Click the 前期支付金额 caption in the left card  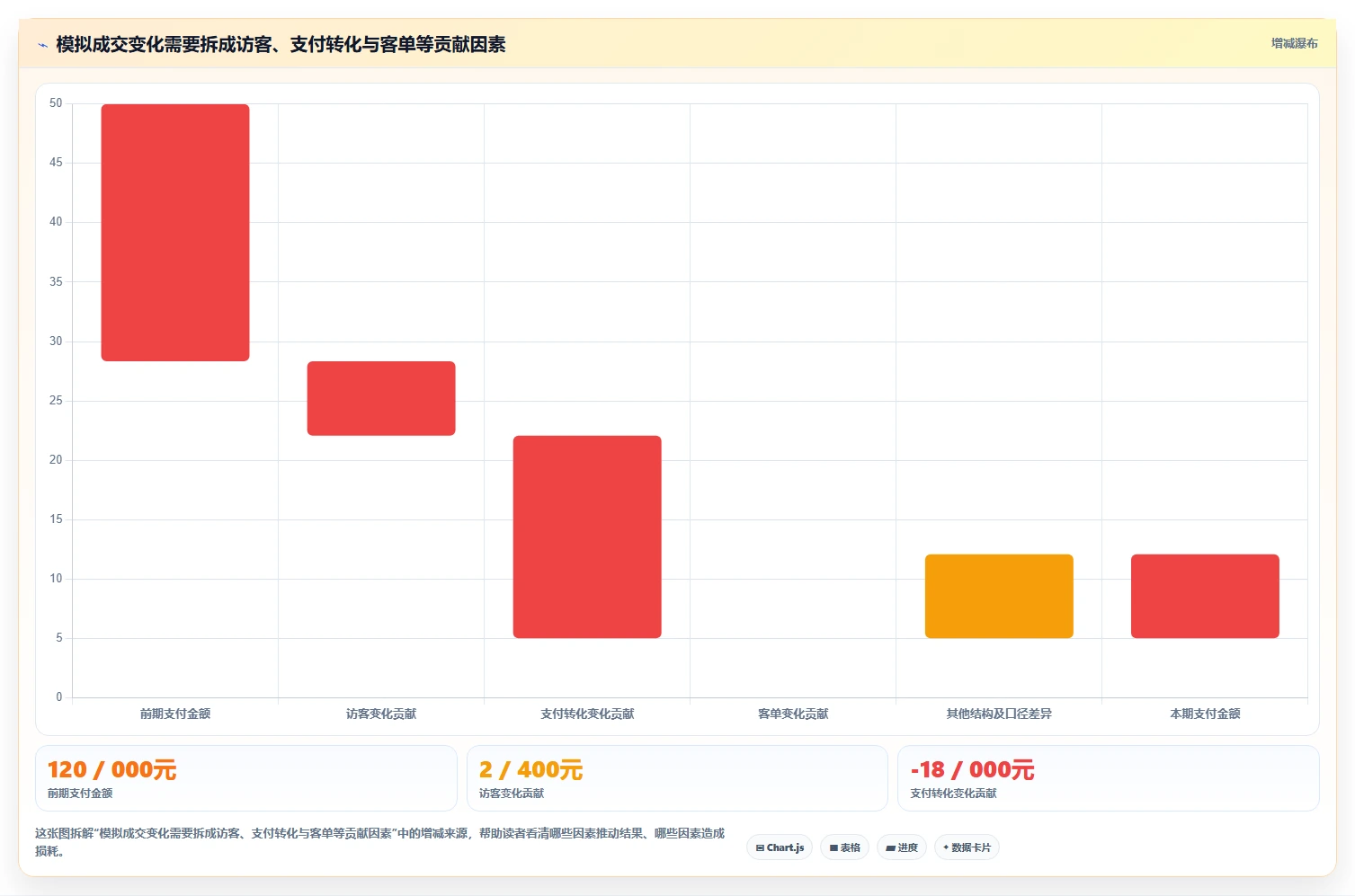click(x=80, y=794)
